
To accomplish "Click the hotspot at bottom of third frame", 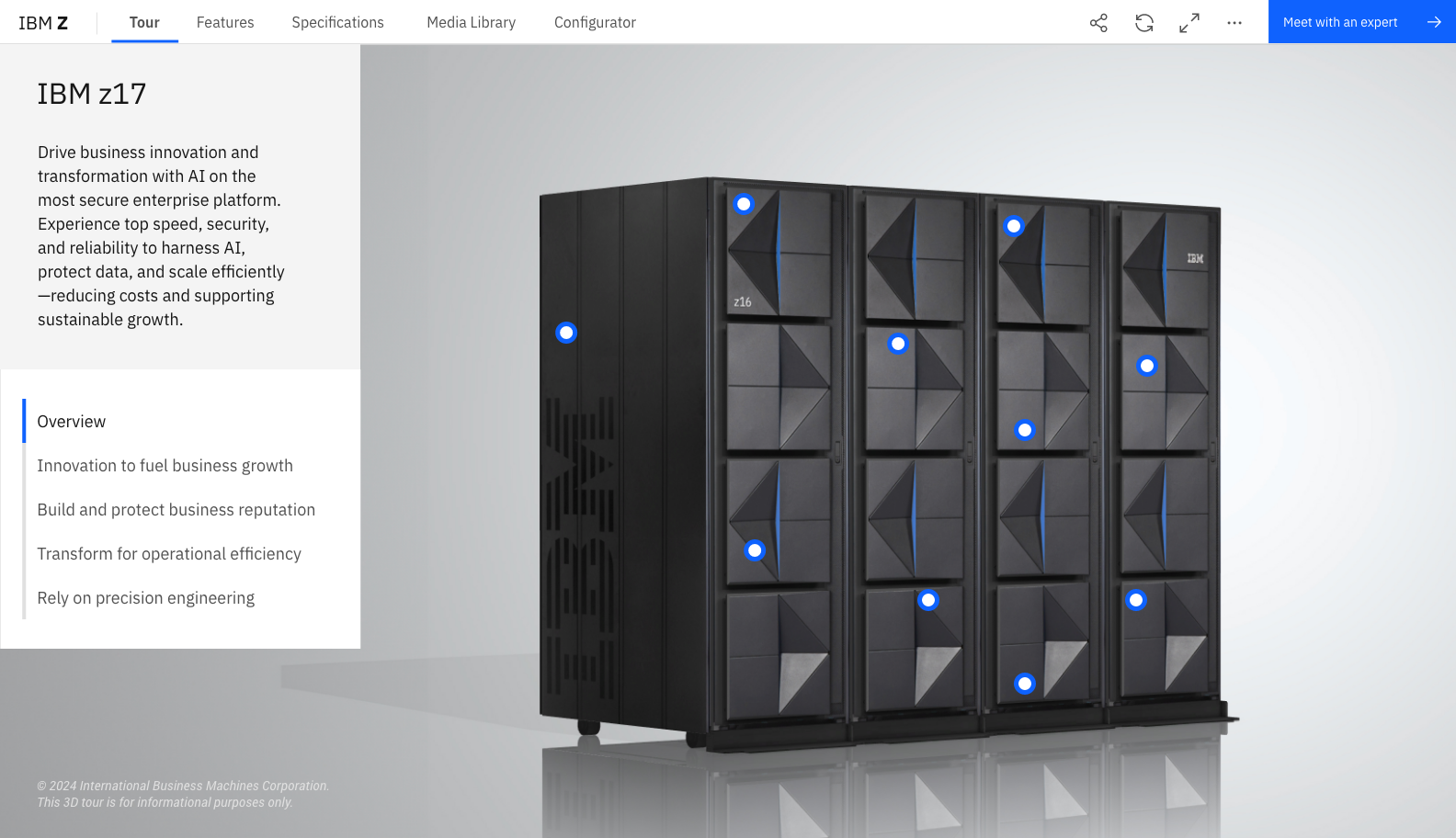I will click(x=1025, y=684).
